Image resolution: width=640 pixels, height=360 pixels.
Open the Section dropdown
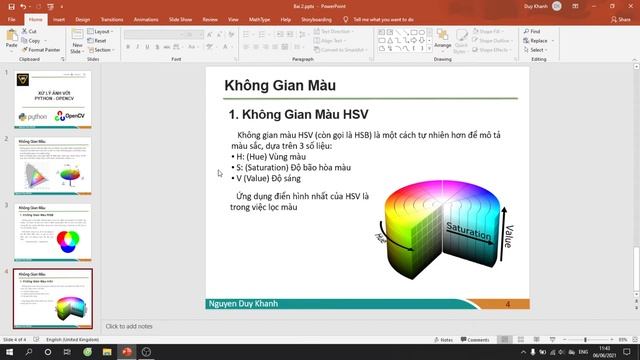coord(101,50)
